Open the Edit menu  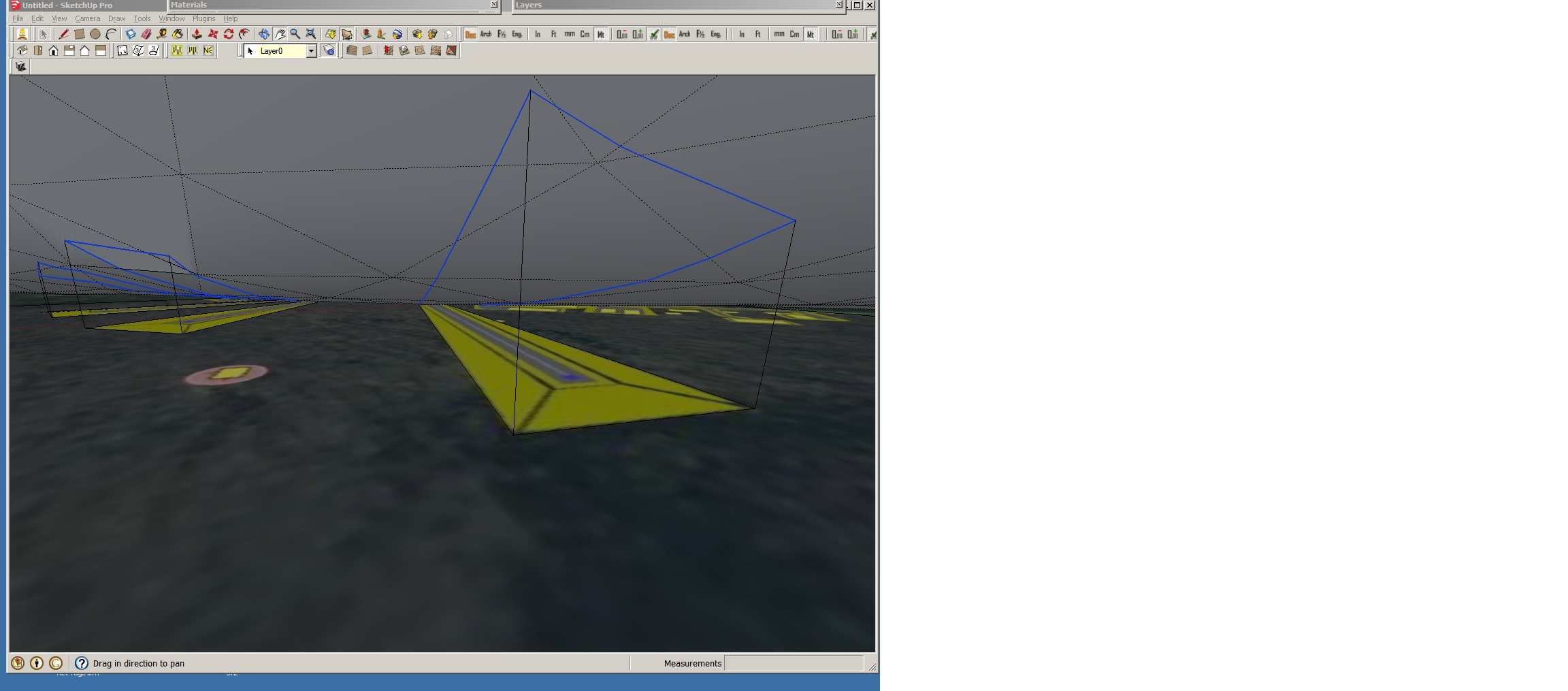(37, 18)
